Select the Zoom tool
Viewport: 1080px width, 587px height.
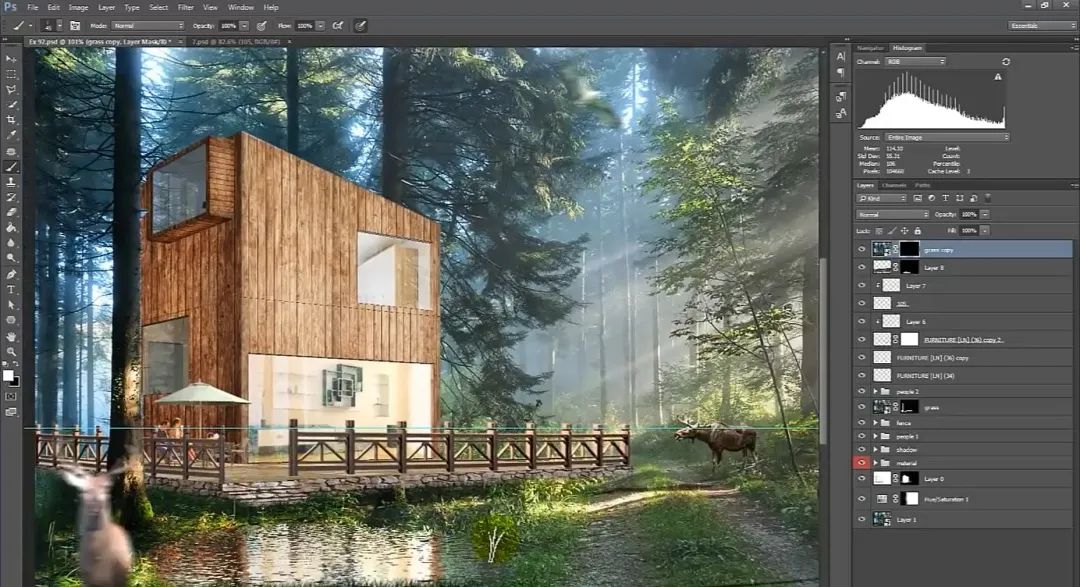pos(12,351)
